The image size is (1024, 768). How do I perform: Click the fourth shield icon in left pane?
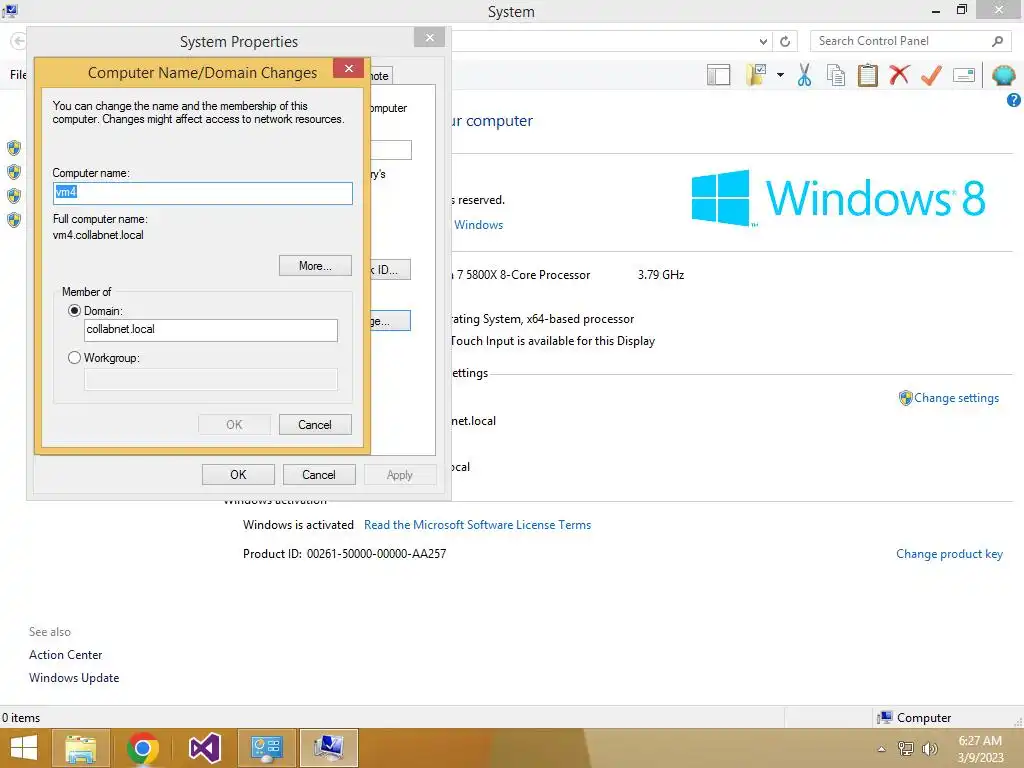14,219
